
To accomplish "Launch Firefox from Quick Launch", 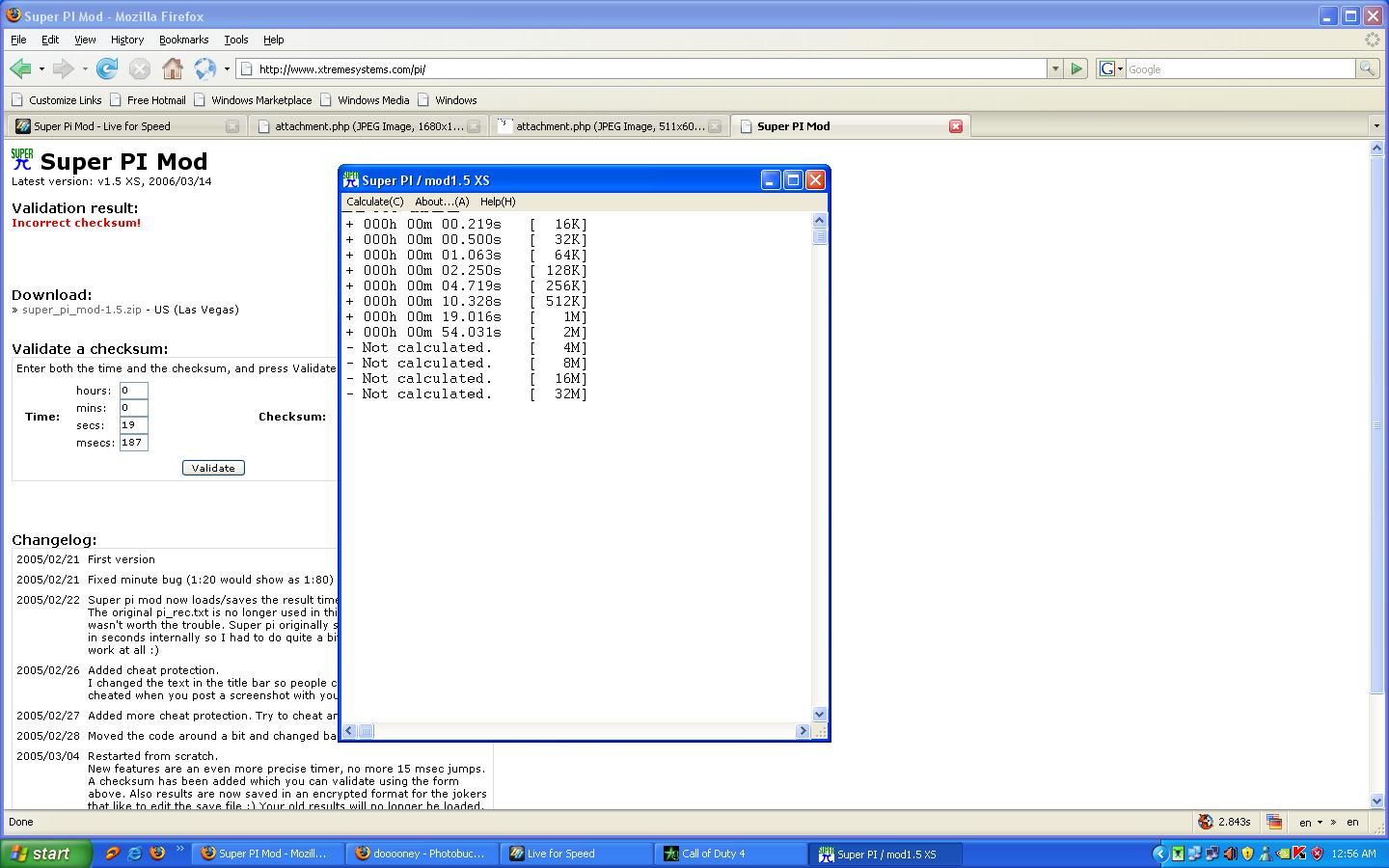I will coord(156,854).
